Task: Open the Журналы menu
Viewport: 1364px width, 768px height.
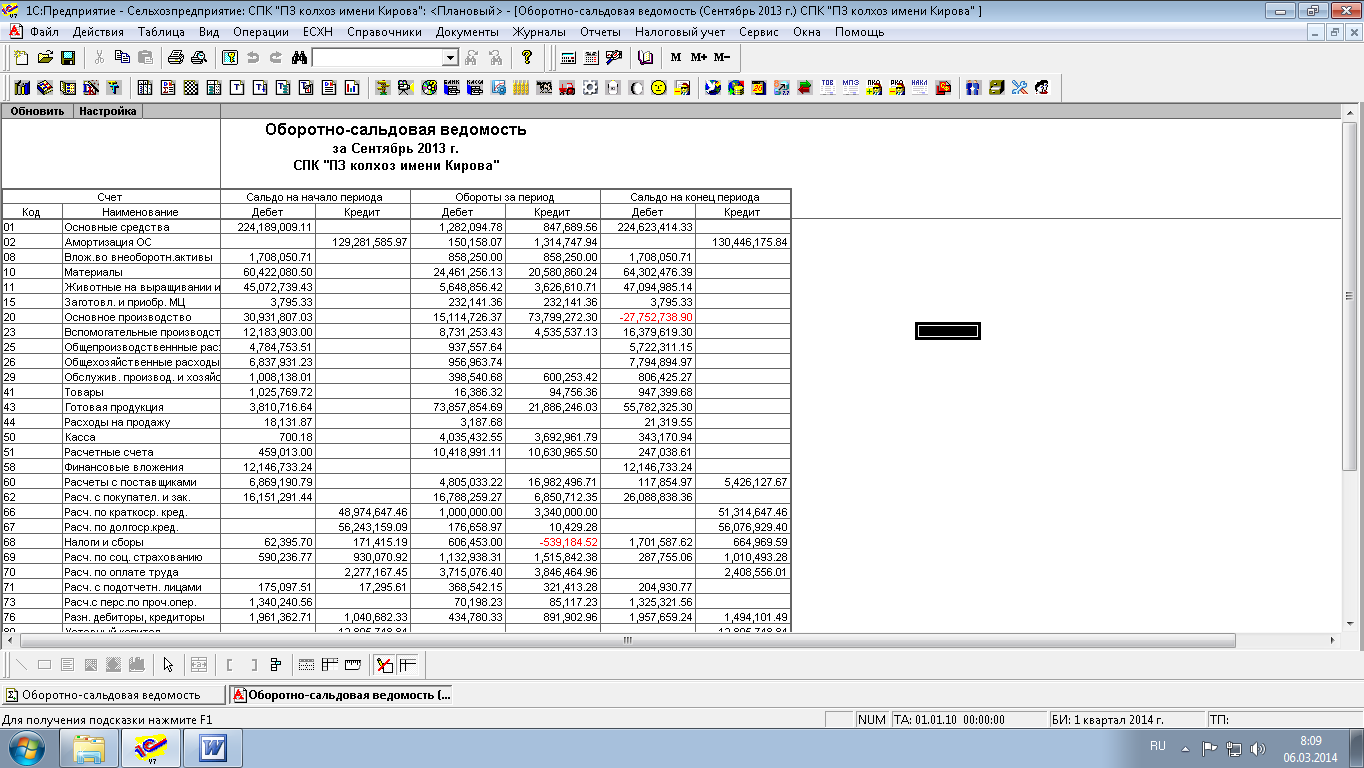Action: 539,32
